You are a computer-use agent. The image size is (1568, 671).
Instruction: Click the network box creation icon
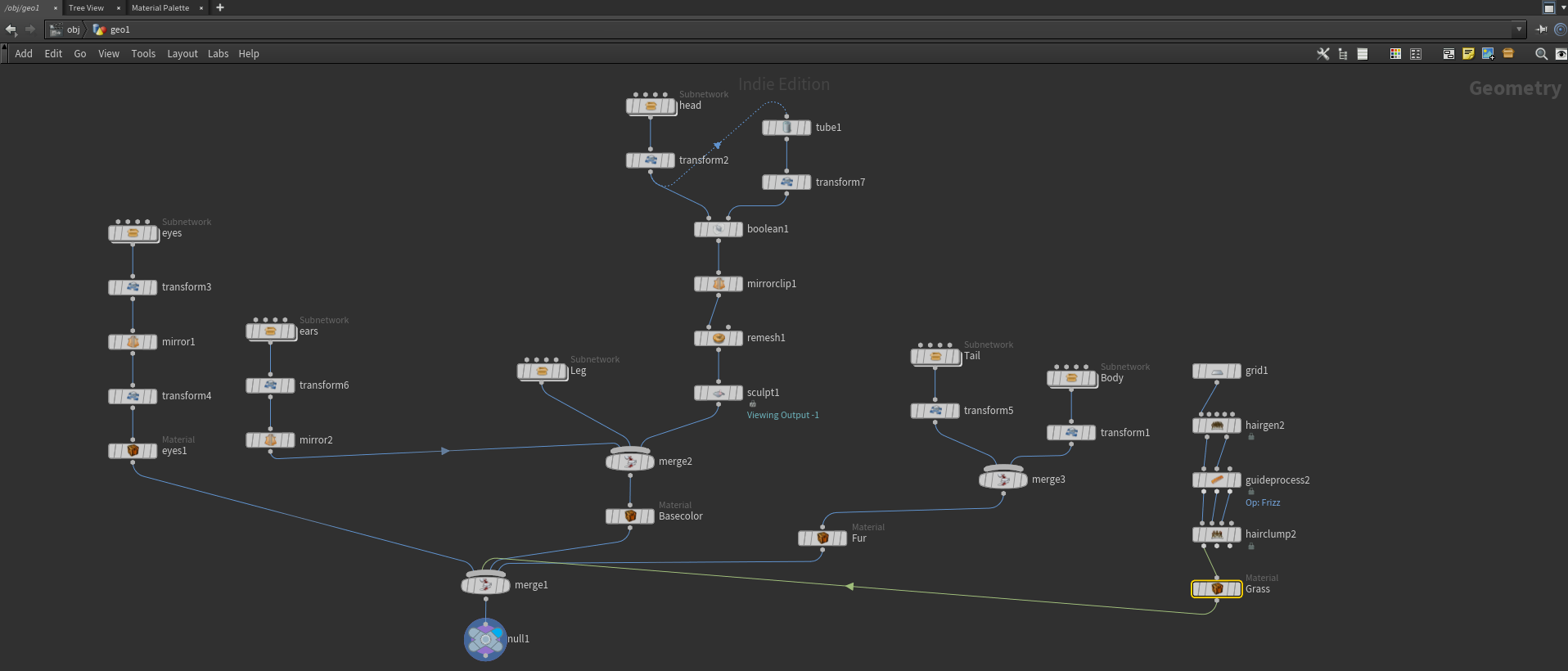click(1449, 54)
